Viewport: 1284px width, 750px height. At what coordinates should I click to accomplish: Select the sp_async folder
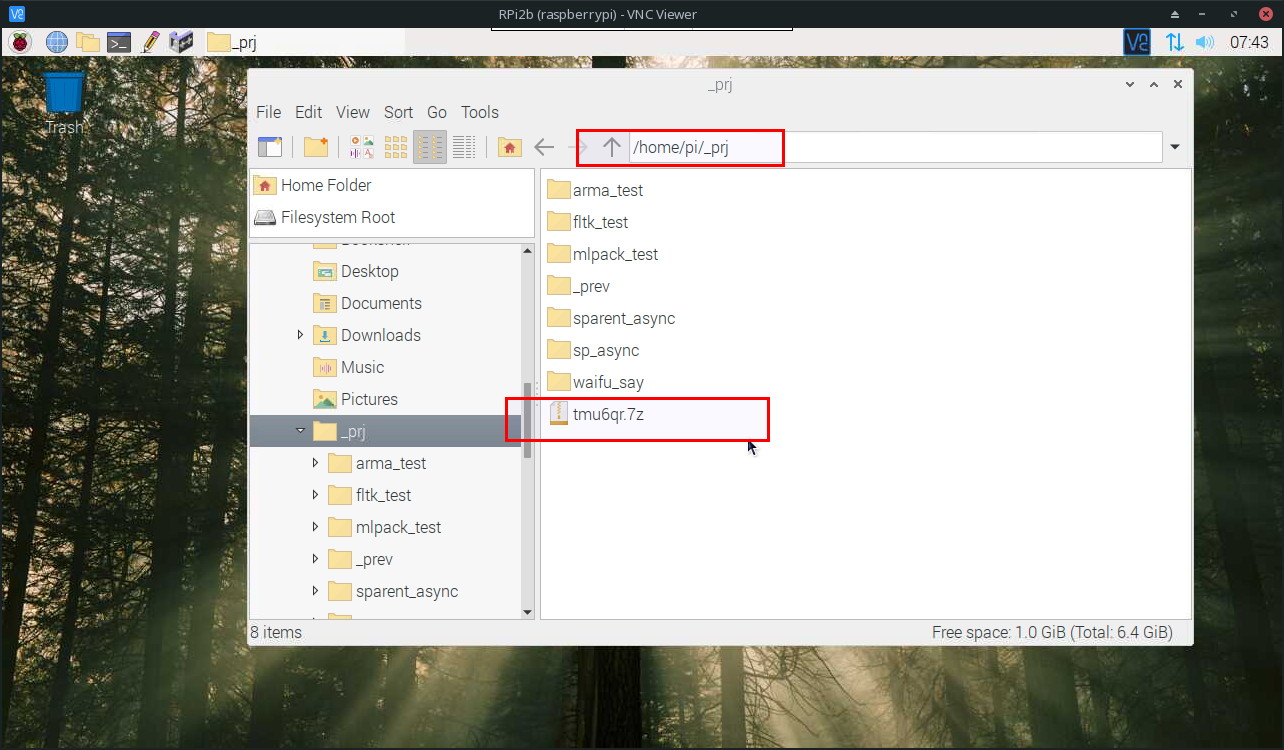tap(594, 350)
